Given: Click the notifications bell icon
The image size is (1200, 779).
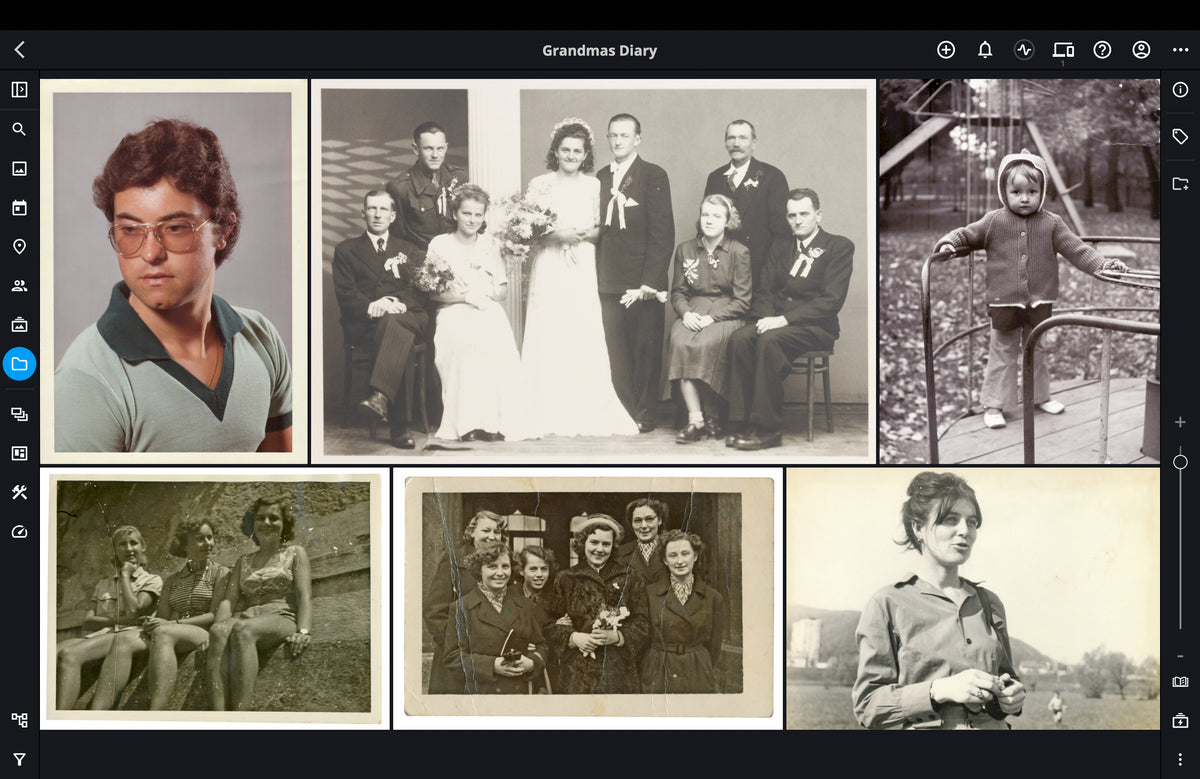Looking at the screenshot, I should tap(985, 50).
